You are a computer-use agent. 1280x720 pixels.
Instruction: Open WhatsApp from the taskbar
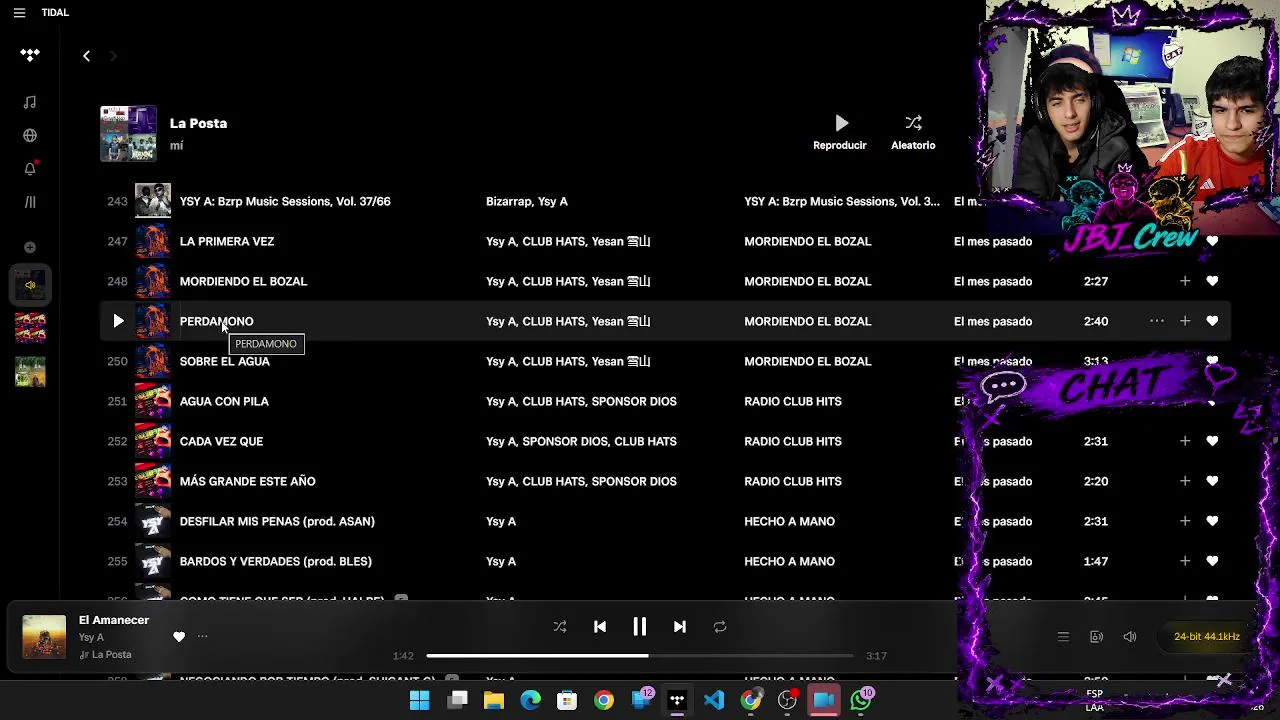click(x=861, y=700)
